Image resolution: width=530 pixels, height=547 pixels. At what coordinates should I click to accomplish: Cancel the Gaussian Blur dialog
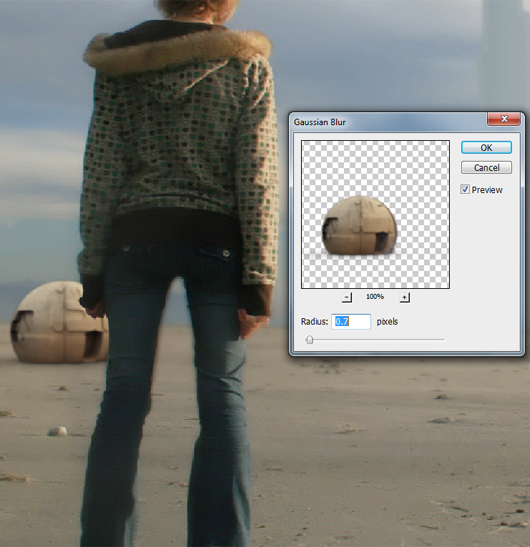point(486,167)
